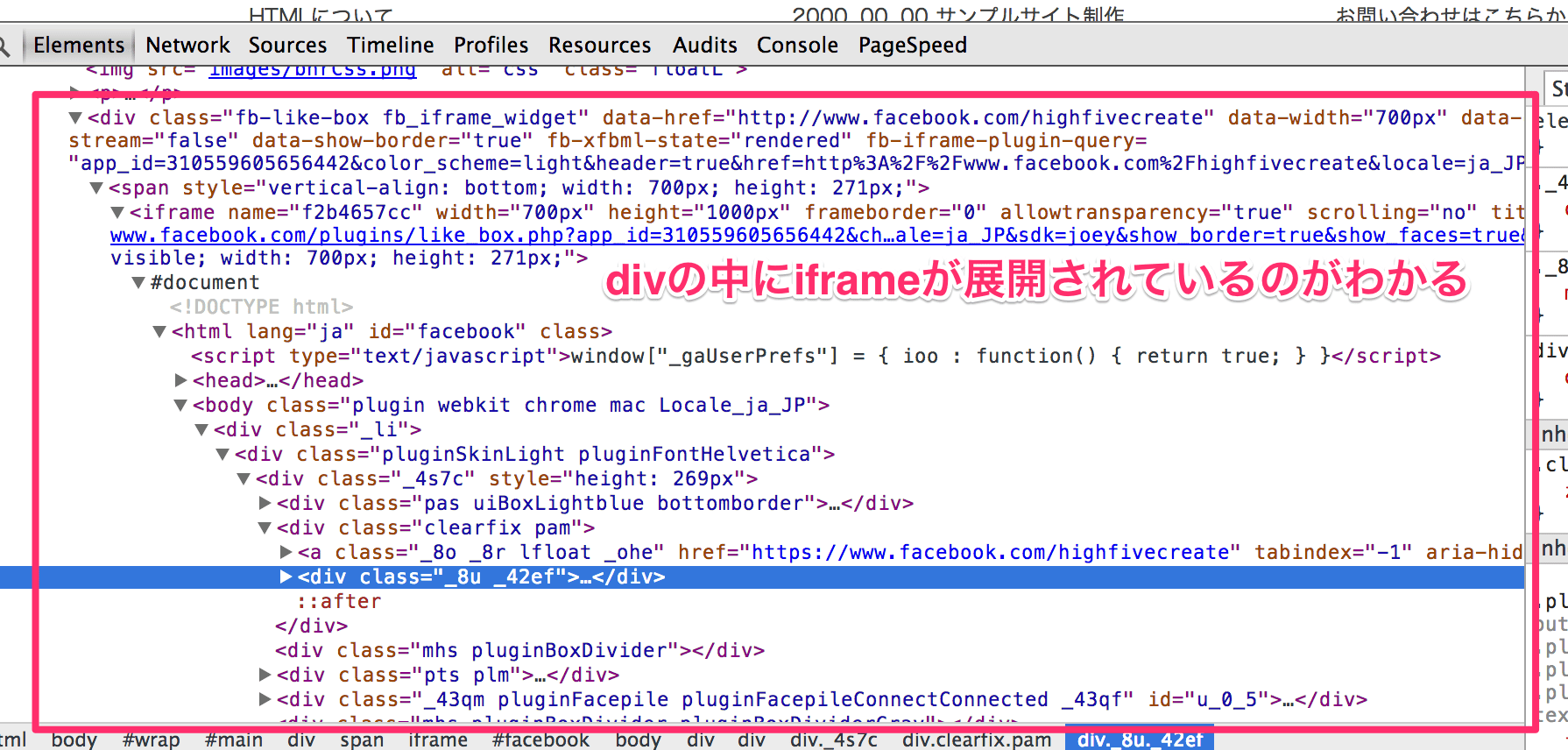Click class value 'plugin webkit chrome mac Locale_ja_JP'

click(x=579, y=405)
